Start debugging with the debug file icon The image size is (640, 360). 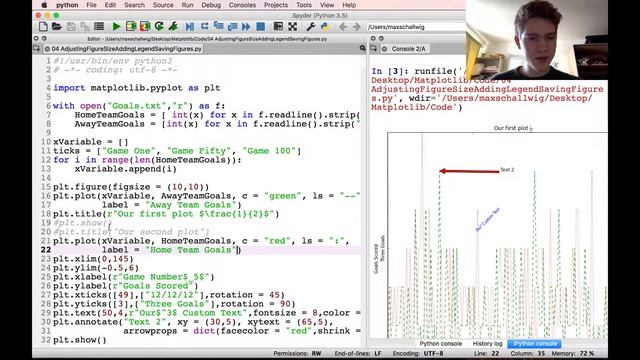(x=190, y=27)
